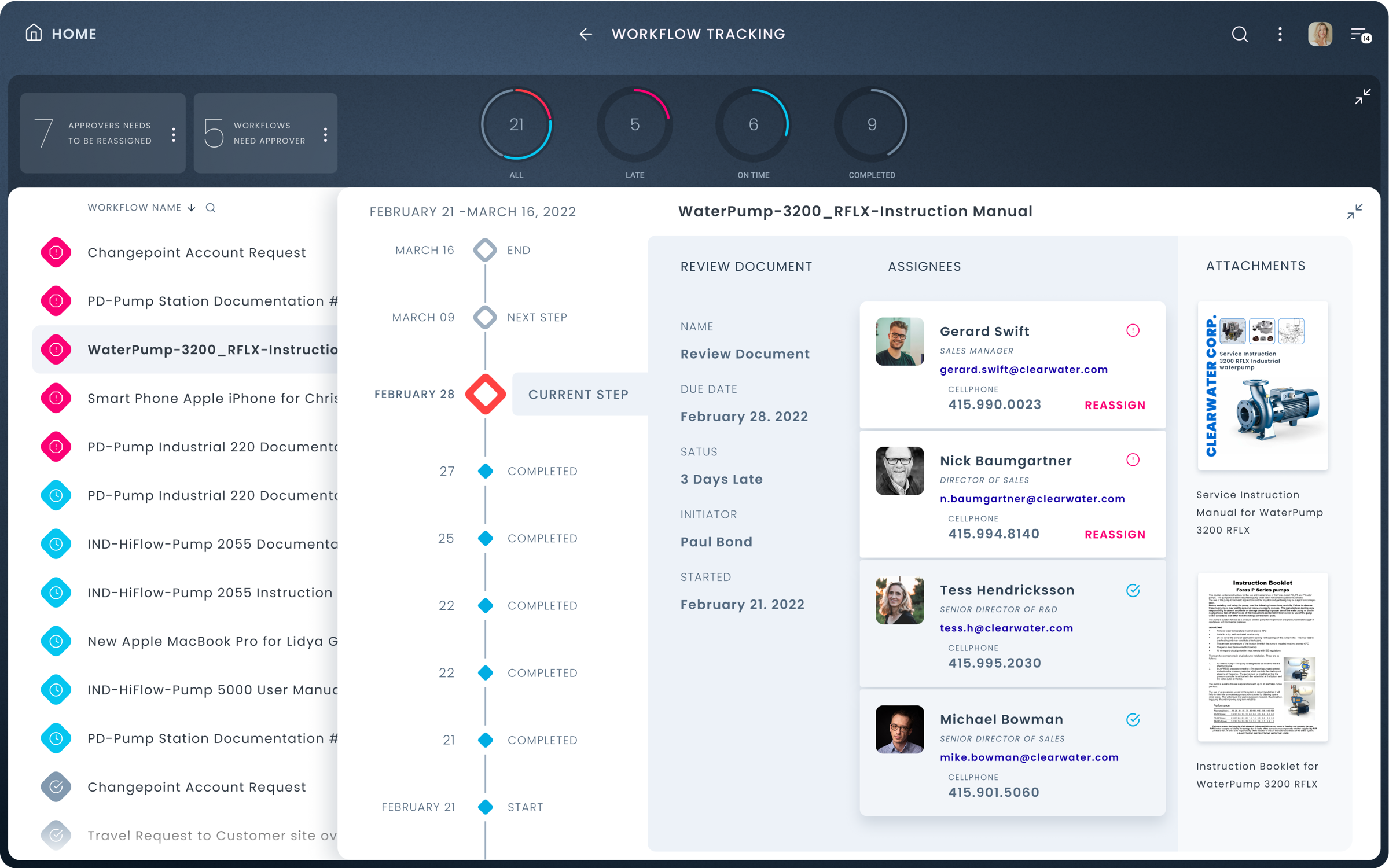The image size is (1389, 868).
Task: Click the user profile avatar
Action: point(1320,34)
